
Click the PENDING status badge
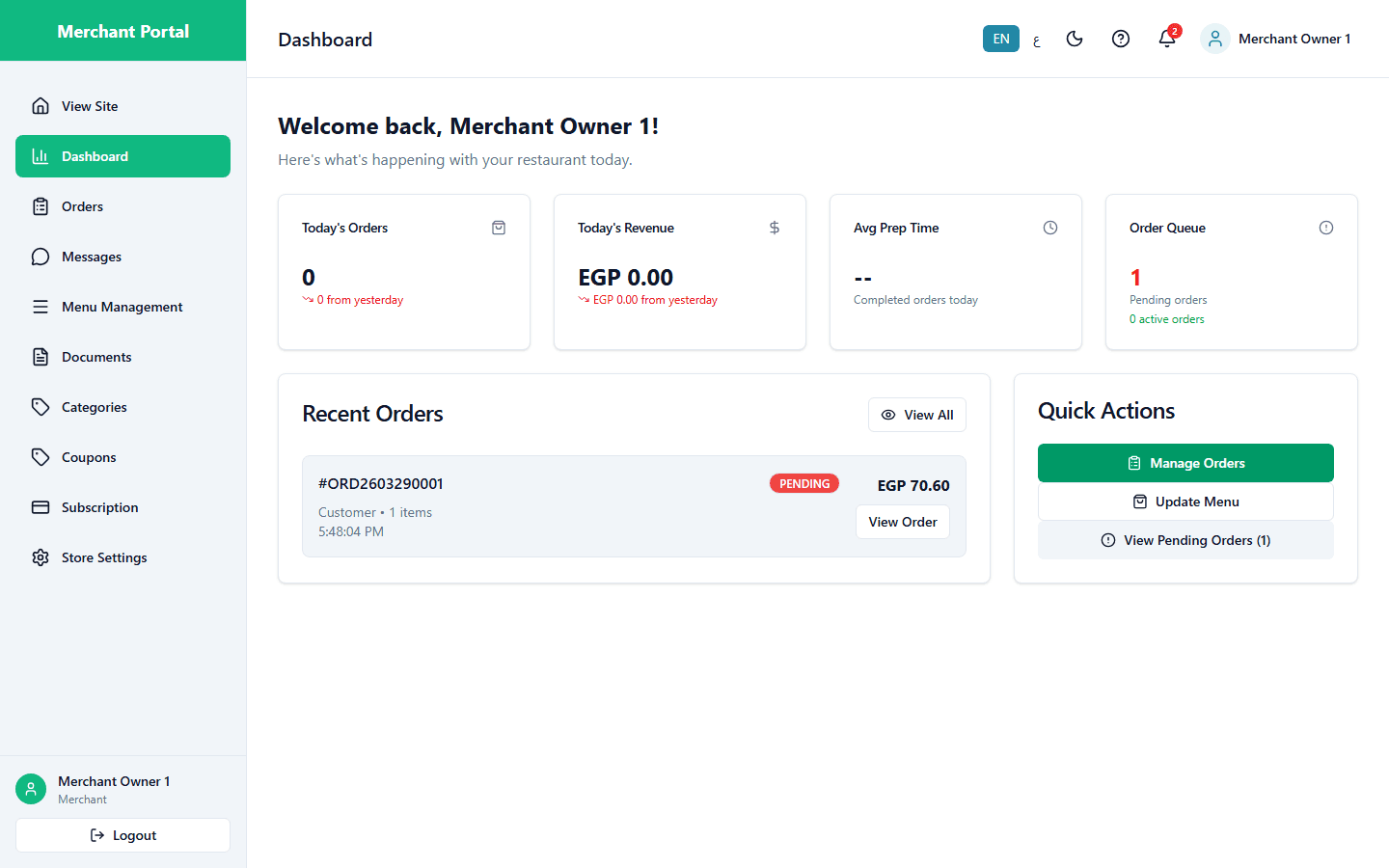[804, 483]
